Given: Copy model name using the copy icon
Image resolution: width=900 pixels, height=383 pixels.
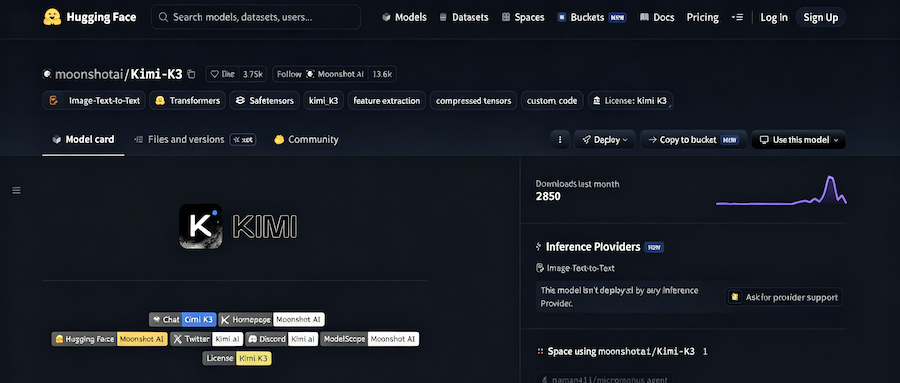Looking at the screenshot, I should pyautogui.click(x=192, y=74).
